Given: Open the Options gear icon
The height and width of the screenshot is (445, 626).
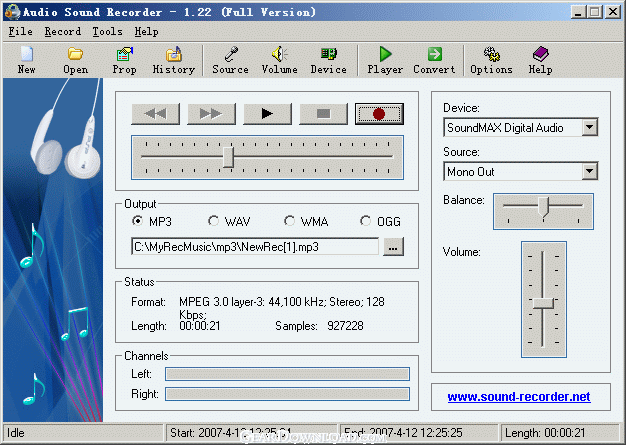Looking at the screenshot, I should pos(491,60).
